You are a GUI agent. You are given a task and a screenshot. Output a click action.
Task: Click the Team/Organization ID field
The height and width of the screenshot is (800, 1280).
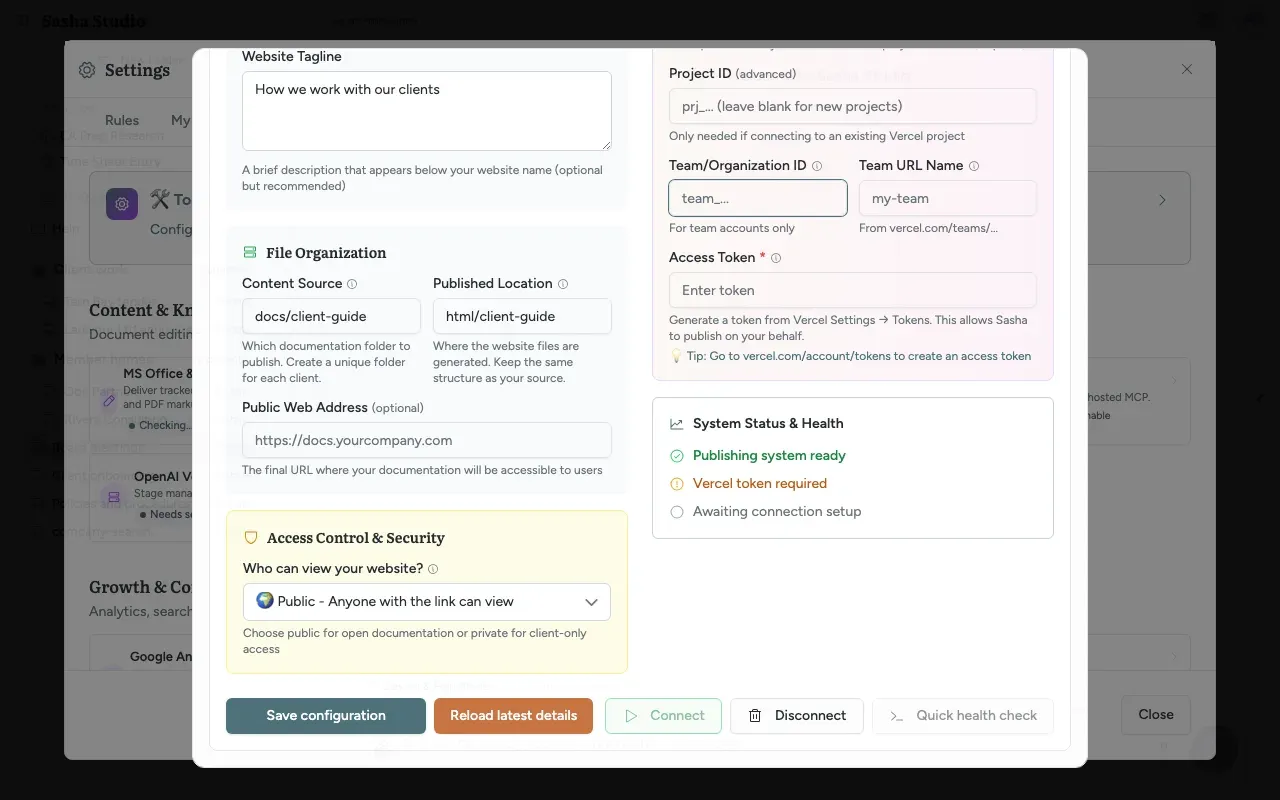pos(758,198)
